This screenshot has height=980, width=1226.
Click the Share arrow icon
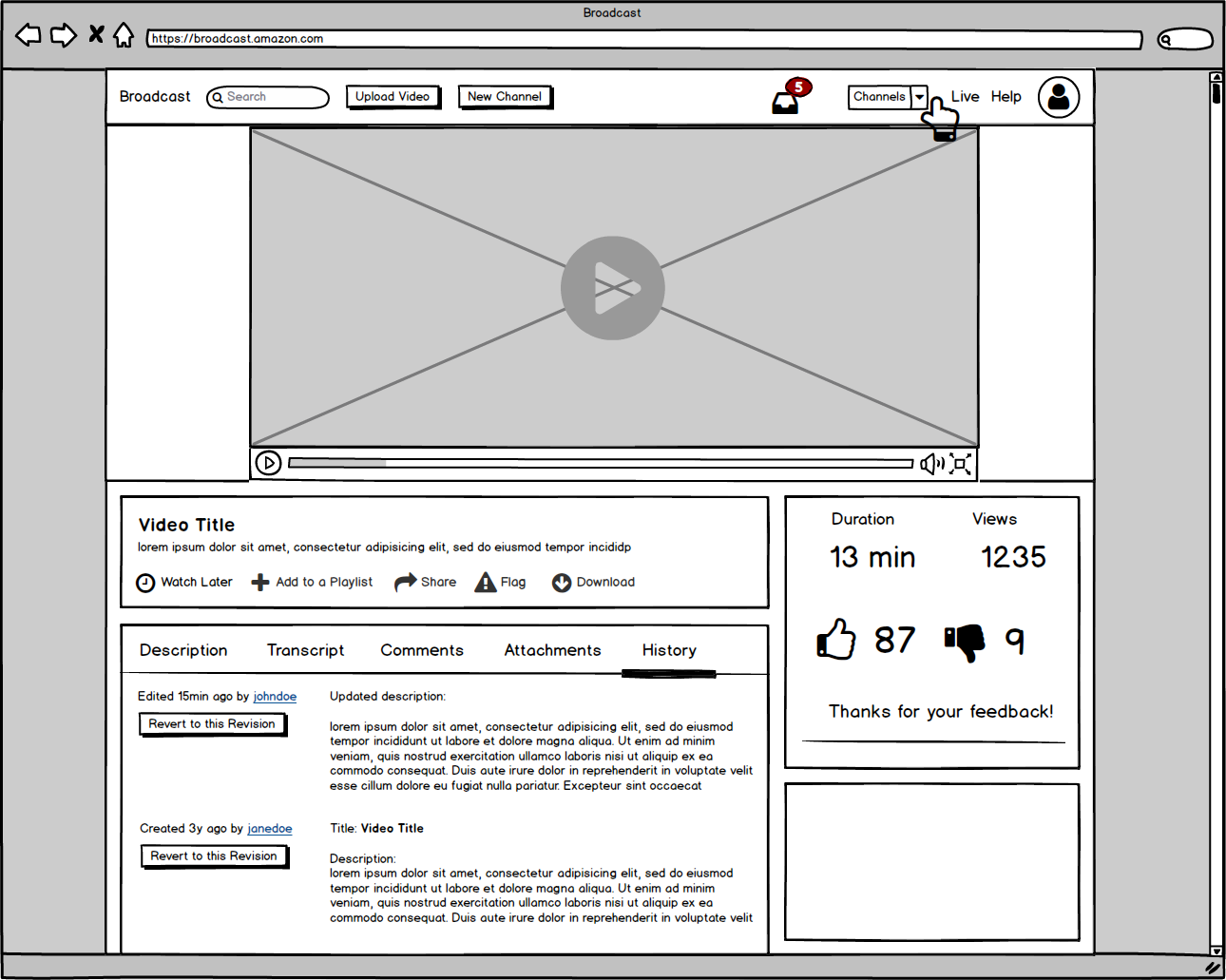[x=406, y=582]
